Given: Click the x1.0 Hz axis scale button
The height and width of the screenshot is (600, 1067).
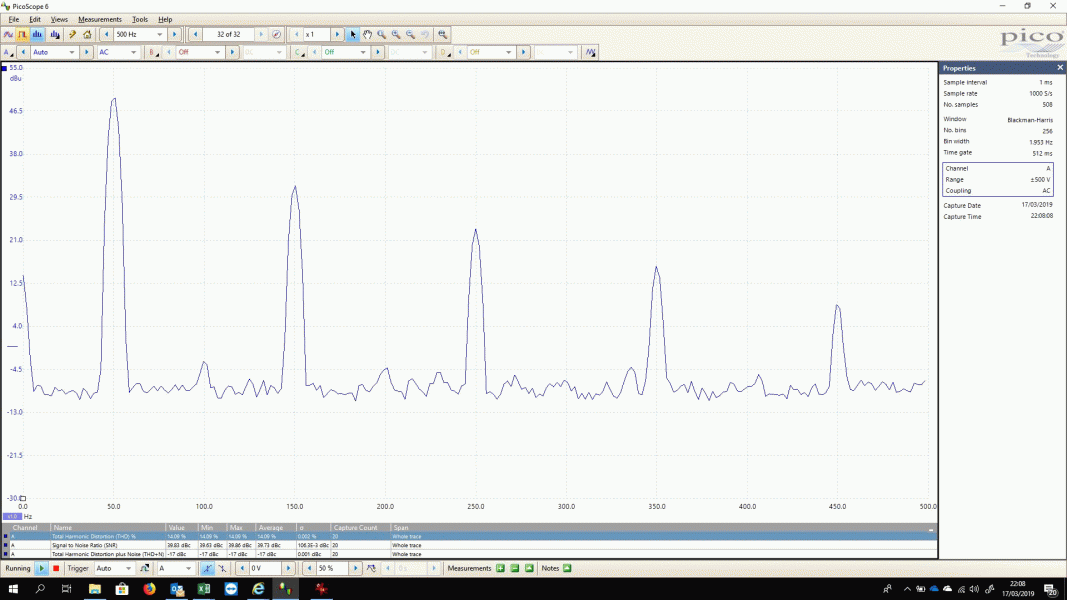Looking at the screenshot, I should point(12,516).
